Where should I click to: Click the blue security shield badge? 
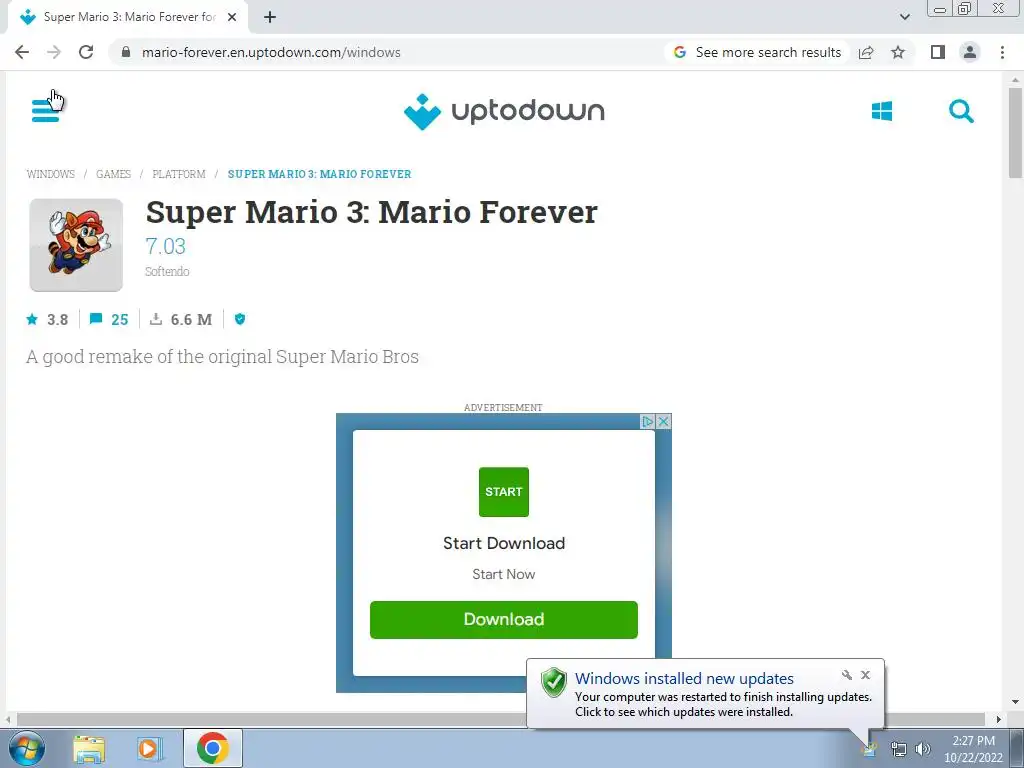point(240,319)
